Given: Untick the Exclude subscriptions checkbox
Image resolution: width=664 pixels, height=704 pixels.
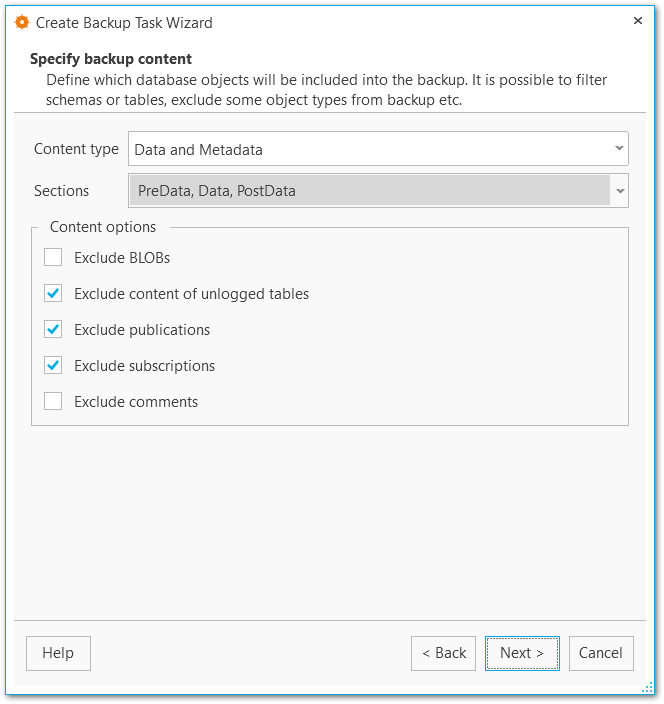Looking at the screenshot, I should point(53,366).
